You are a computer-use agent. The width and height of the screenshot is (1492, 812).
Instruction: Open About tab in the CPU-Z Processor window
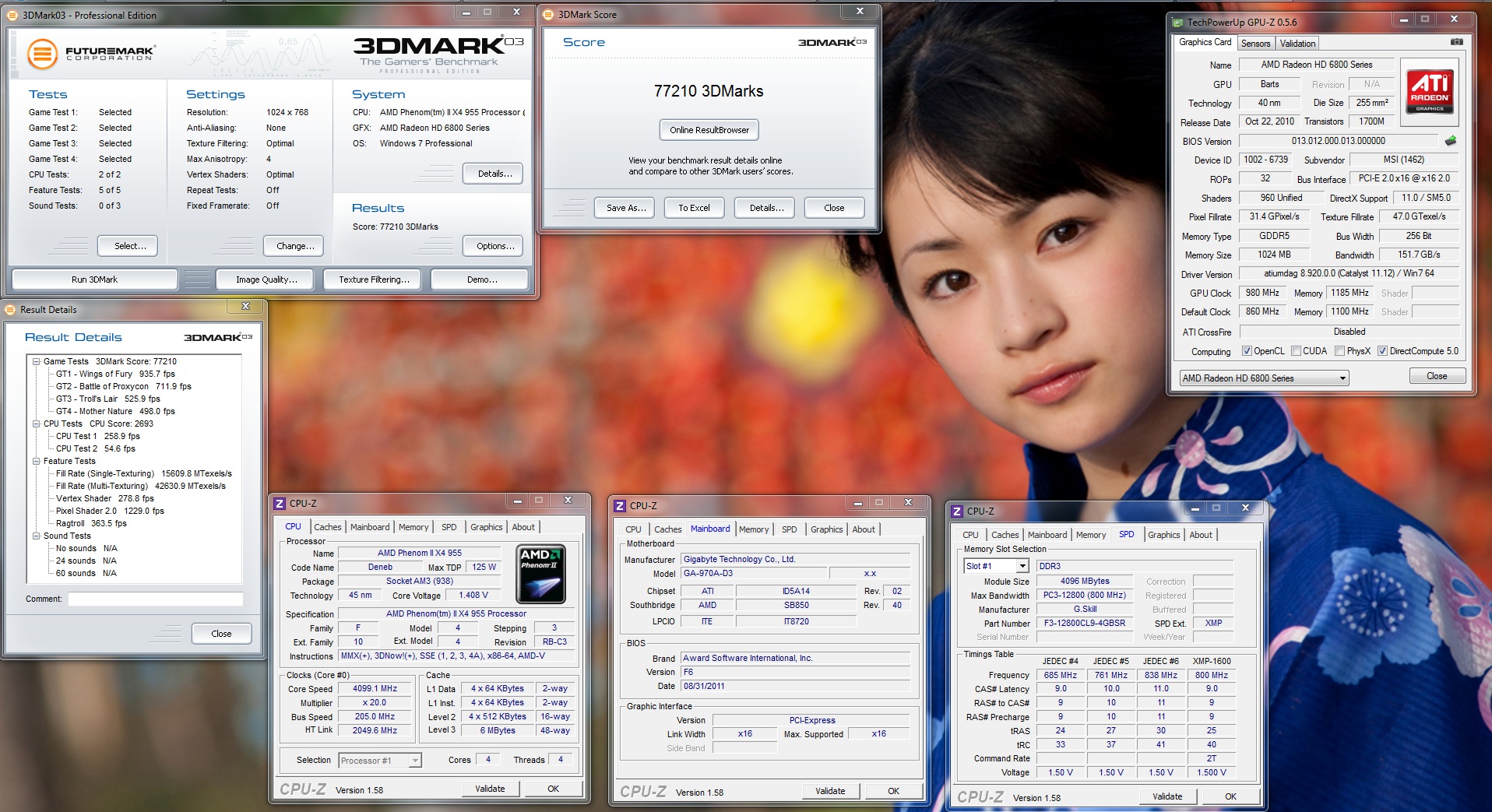(x=523, y=527)
